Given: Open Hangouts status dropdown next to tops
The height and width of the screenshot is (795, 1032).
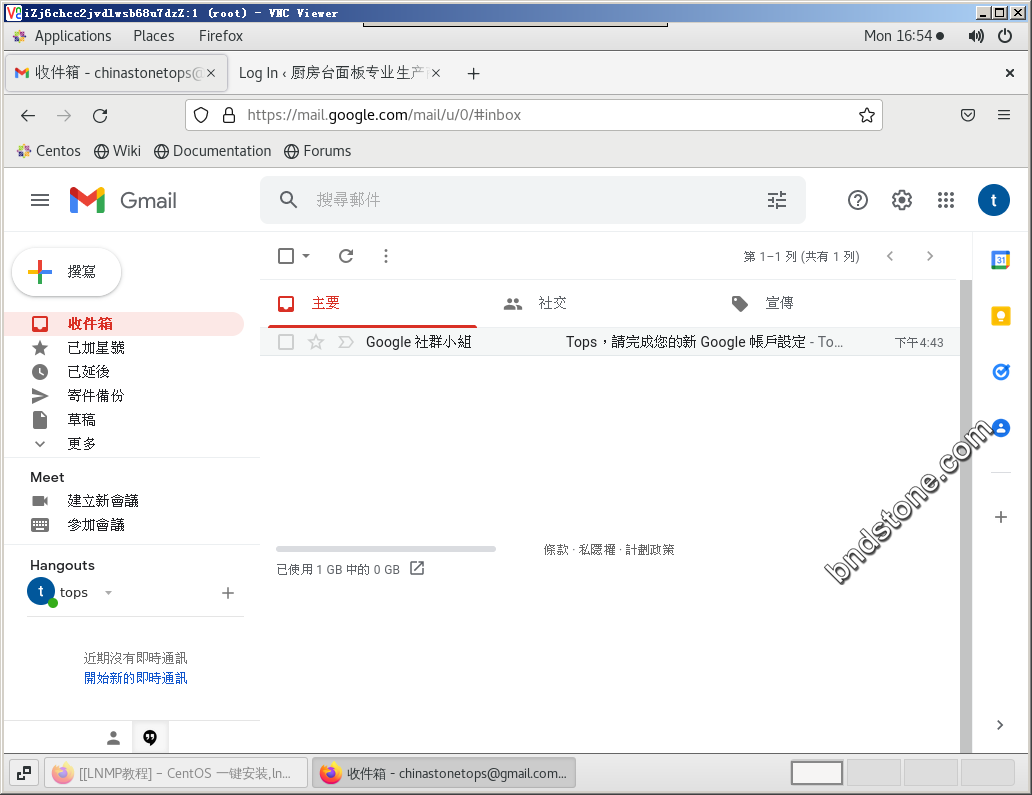Looking at the screenshot, I should (109, 593).
